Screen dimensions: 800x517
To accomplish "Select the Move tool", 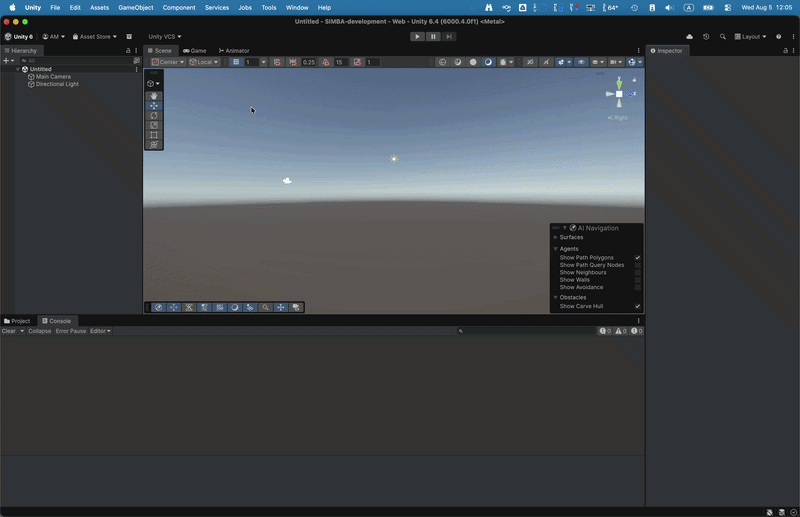I will [154, 106].
